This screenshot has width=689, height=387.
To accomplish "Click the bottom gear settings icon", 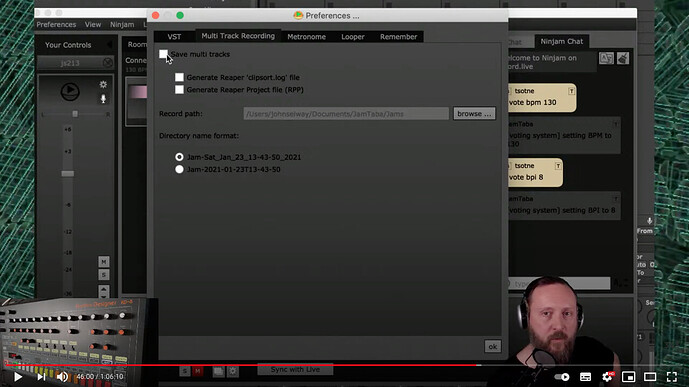I will click(233, 372).
